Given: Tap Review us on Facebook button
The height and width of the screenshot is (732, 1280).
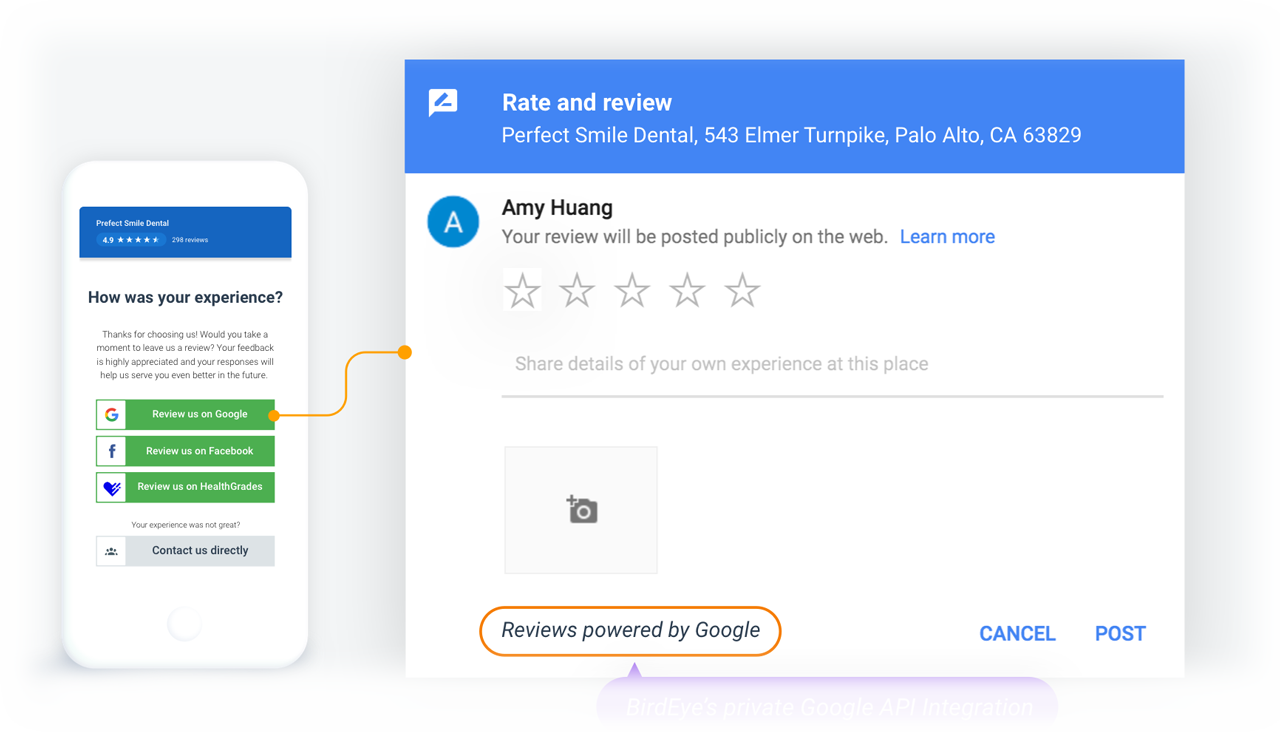Looking at the screenshot, I should tap(185, 451).
